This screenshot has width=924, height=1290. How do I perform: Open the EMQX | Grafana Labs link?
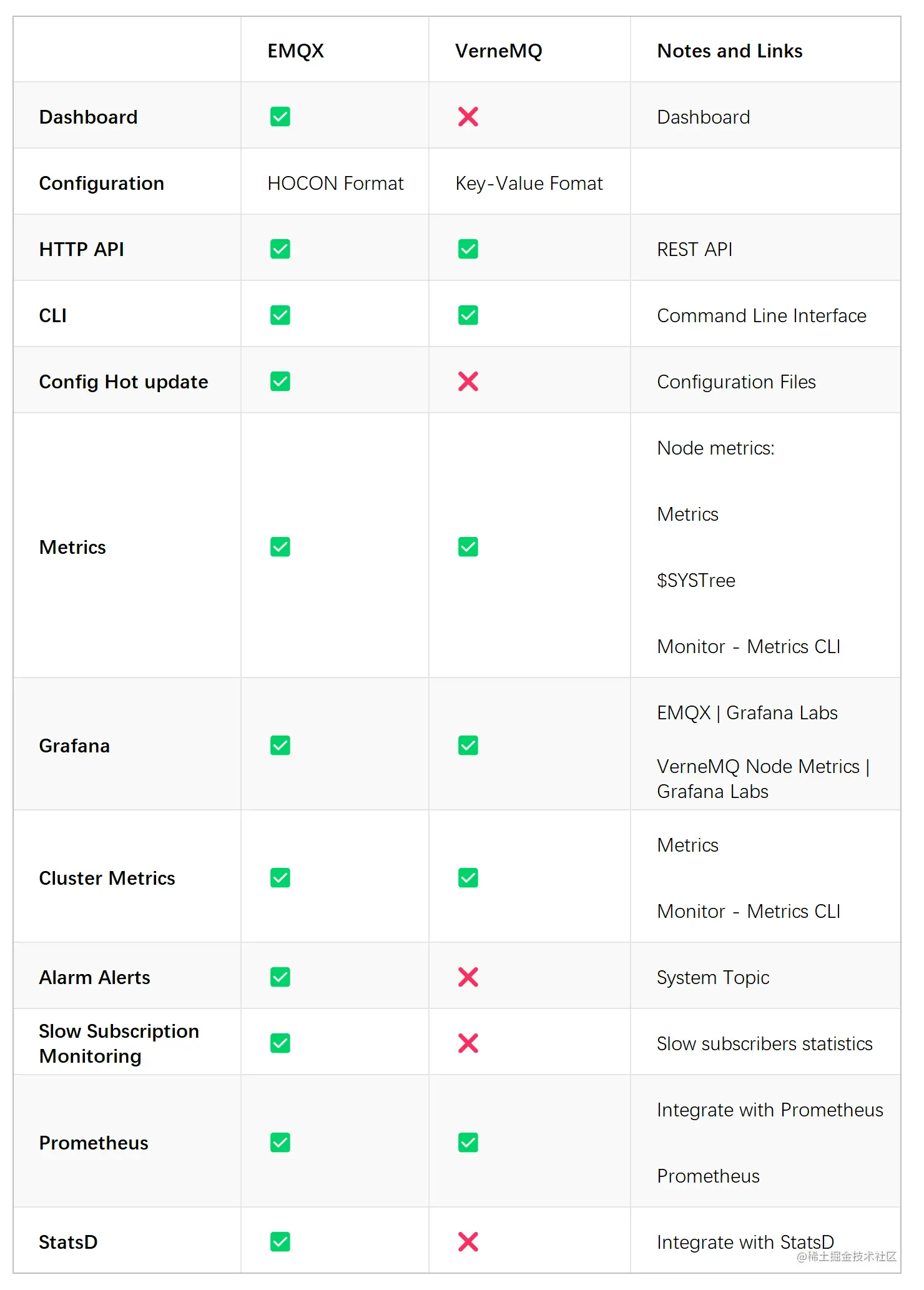747,713
